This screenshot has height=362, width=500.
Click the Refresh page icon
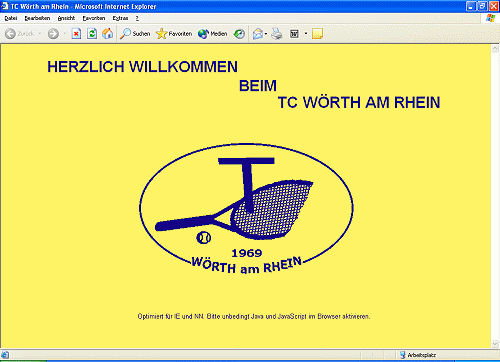point(92,34)
